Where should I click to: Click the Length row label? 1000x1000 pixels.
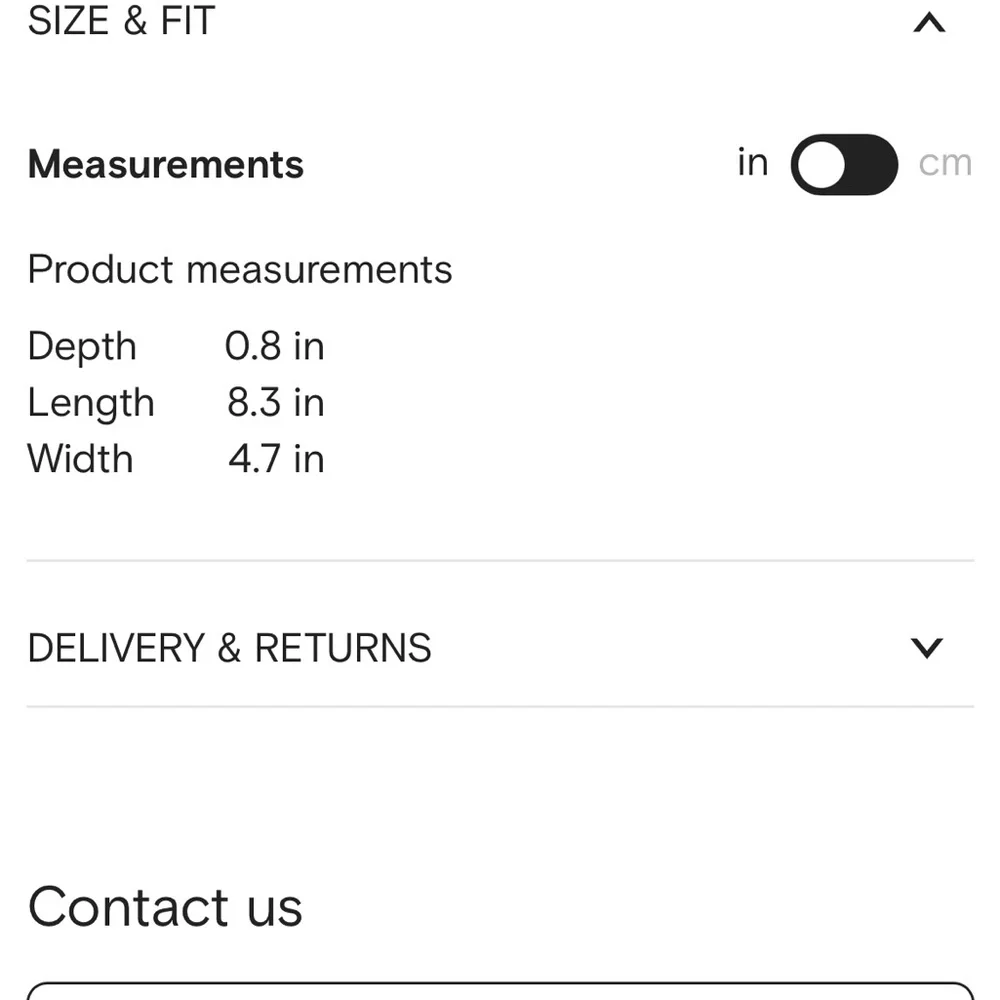click(x=91, y=404)
